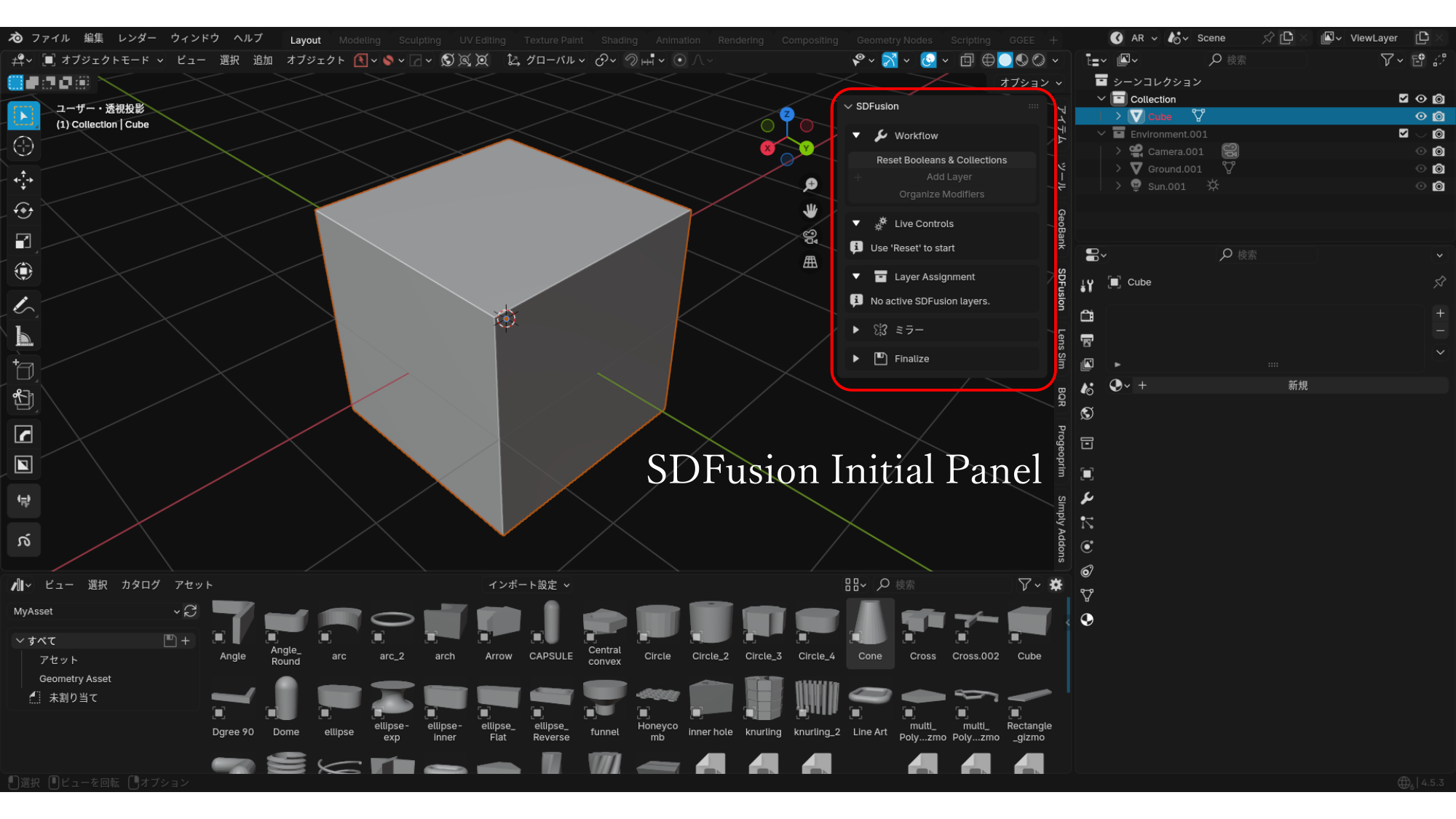The width and height of the screenshot is (1456, 819).
Task: Toggle Collection exclude checkbox in outliner
Action: 1404,99
